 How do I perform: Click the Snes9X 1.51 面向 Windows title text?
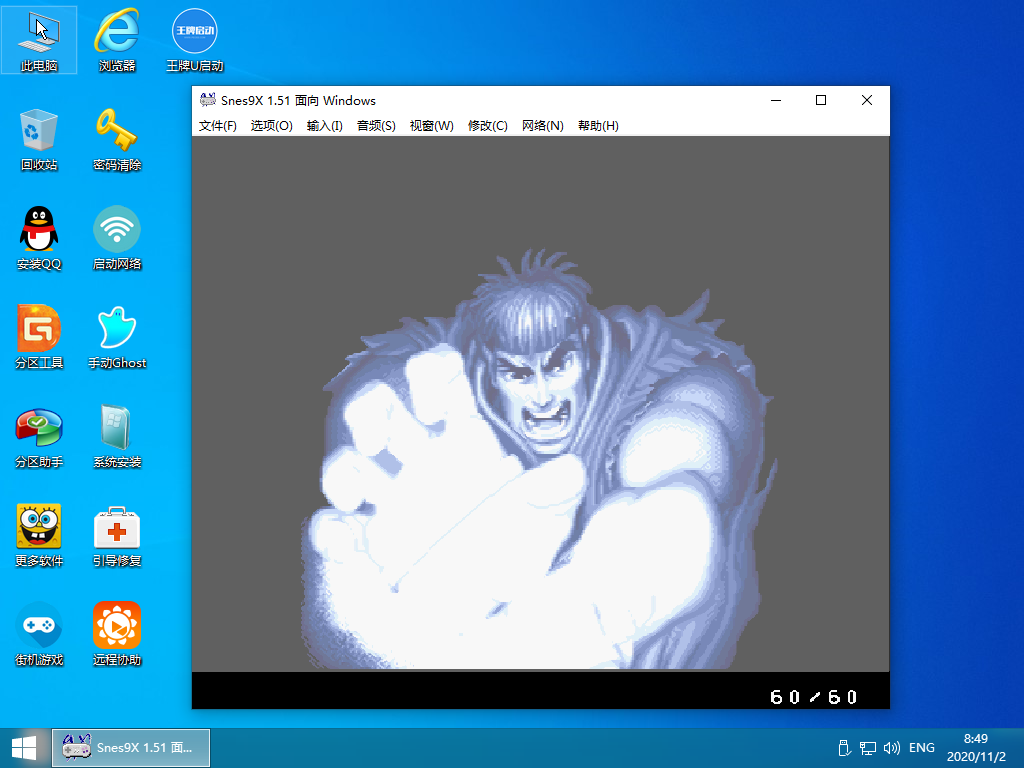pos(298,101)
